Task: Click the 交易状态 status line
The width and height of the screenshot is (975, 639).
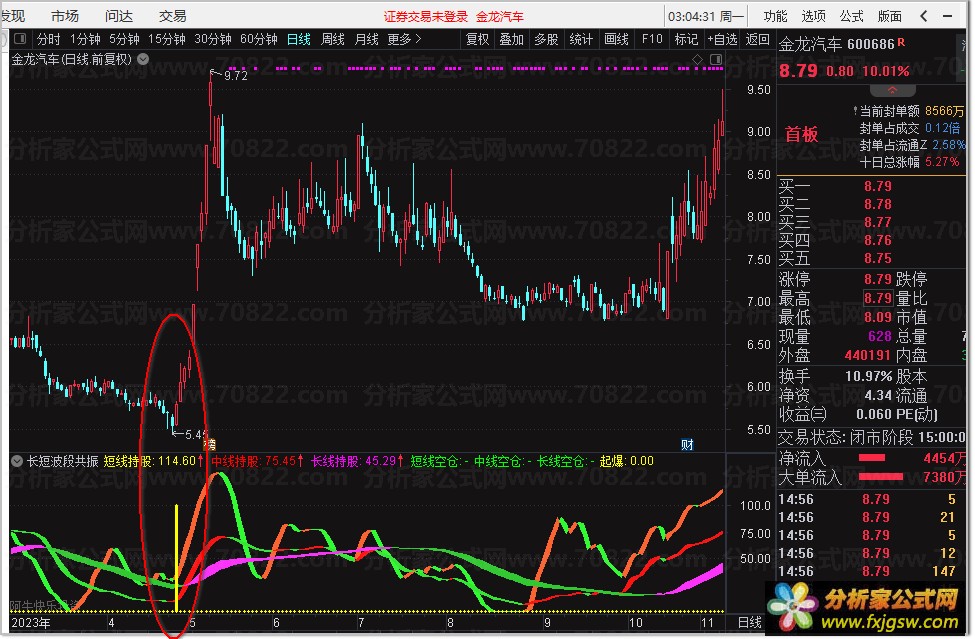Action: coord(871,437)
